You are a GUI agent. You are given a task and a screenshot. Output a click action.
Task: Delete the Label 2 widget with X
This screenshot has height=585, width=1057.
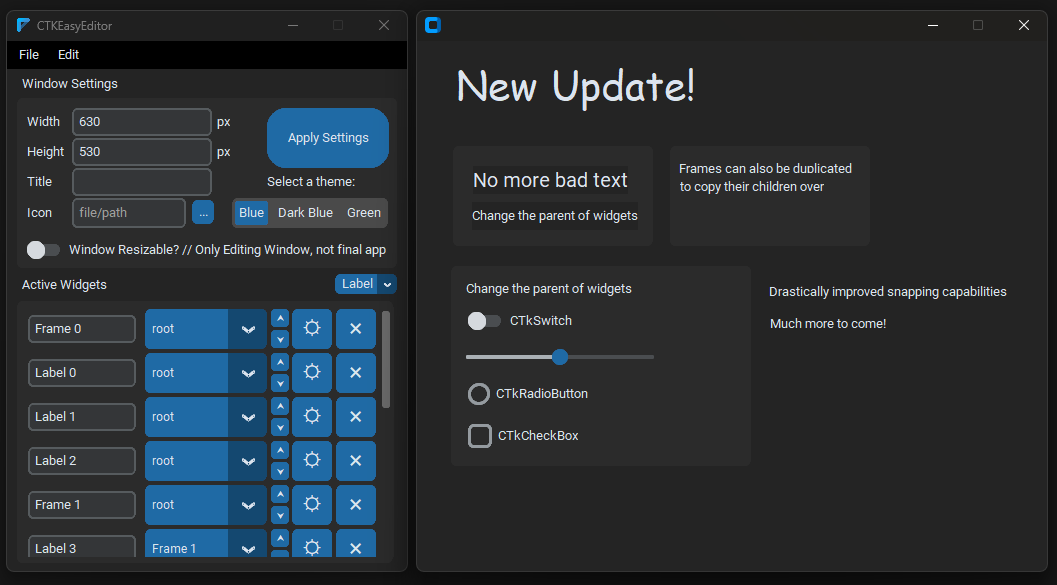356,460
